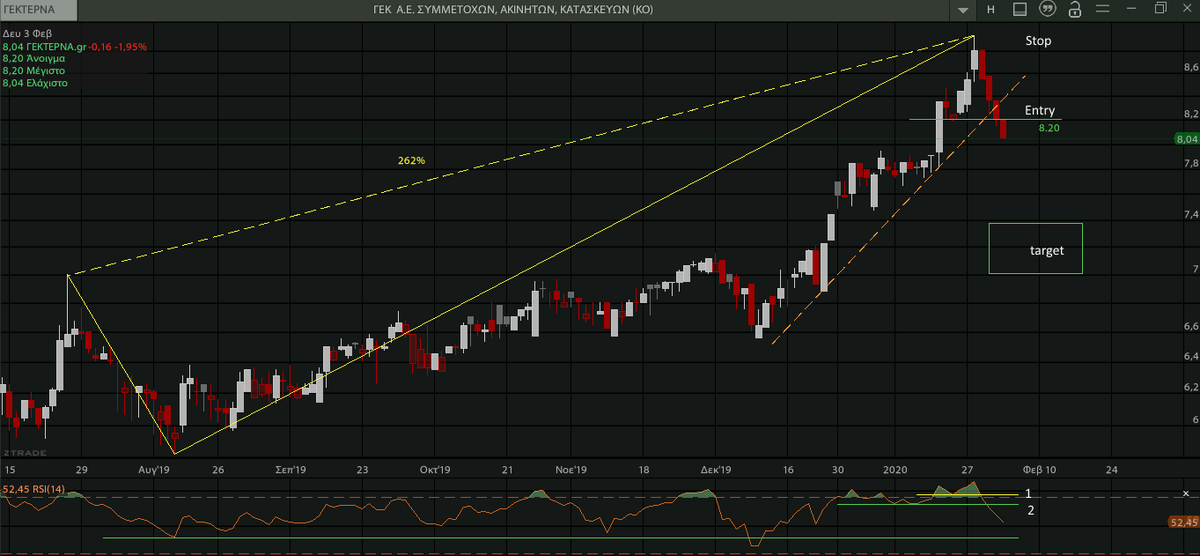This screenshot has height=556, width=1200.
Task: Select RSI annotation number 1
Action: click(x=1027, y=493)
